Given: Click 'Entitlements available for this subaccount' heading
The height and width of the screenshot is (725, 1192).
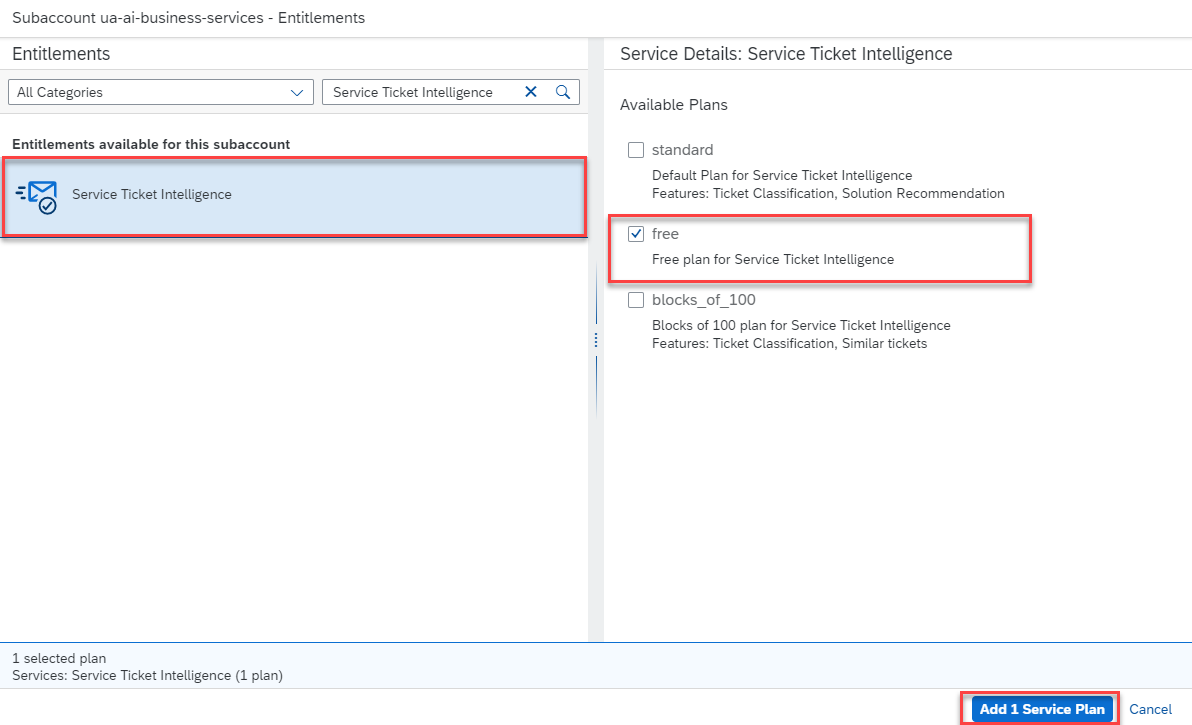Looking at the screenshot, I should pyautogui.click(x=151, y=144).
